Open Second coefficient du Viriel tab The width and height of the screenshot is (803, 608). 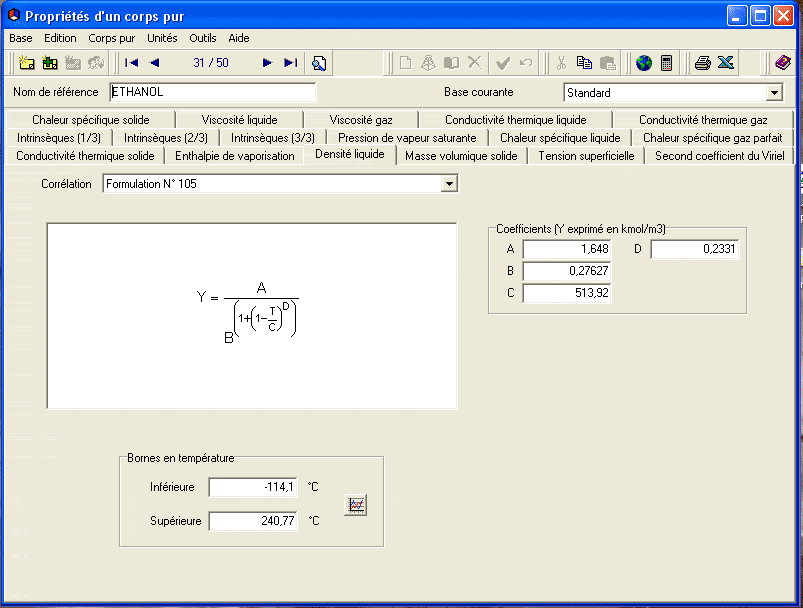720,156
